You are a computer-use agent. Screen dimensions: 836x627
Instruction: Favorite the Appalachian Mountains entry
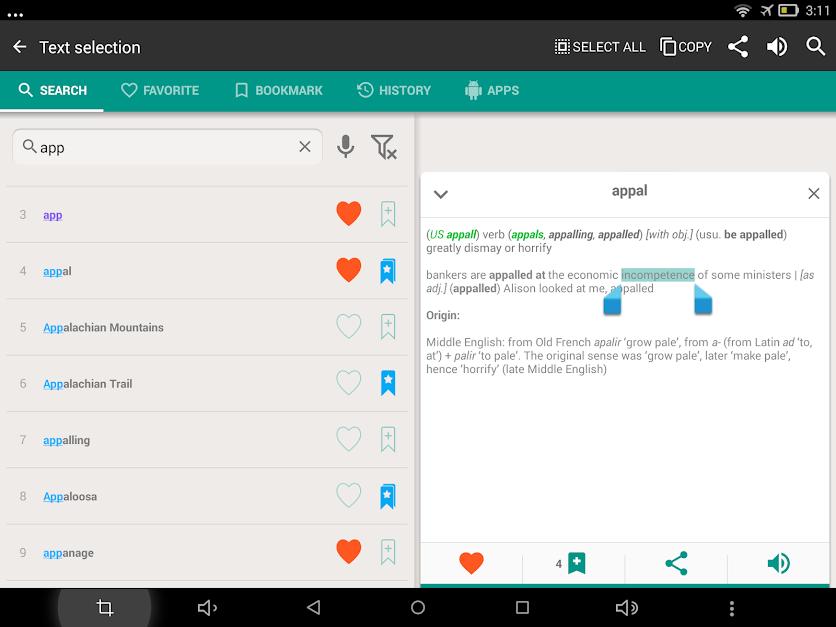coord(349,326)
